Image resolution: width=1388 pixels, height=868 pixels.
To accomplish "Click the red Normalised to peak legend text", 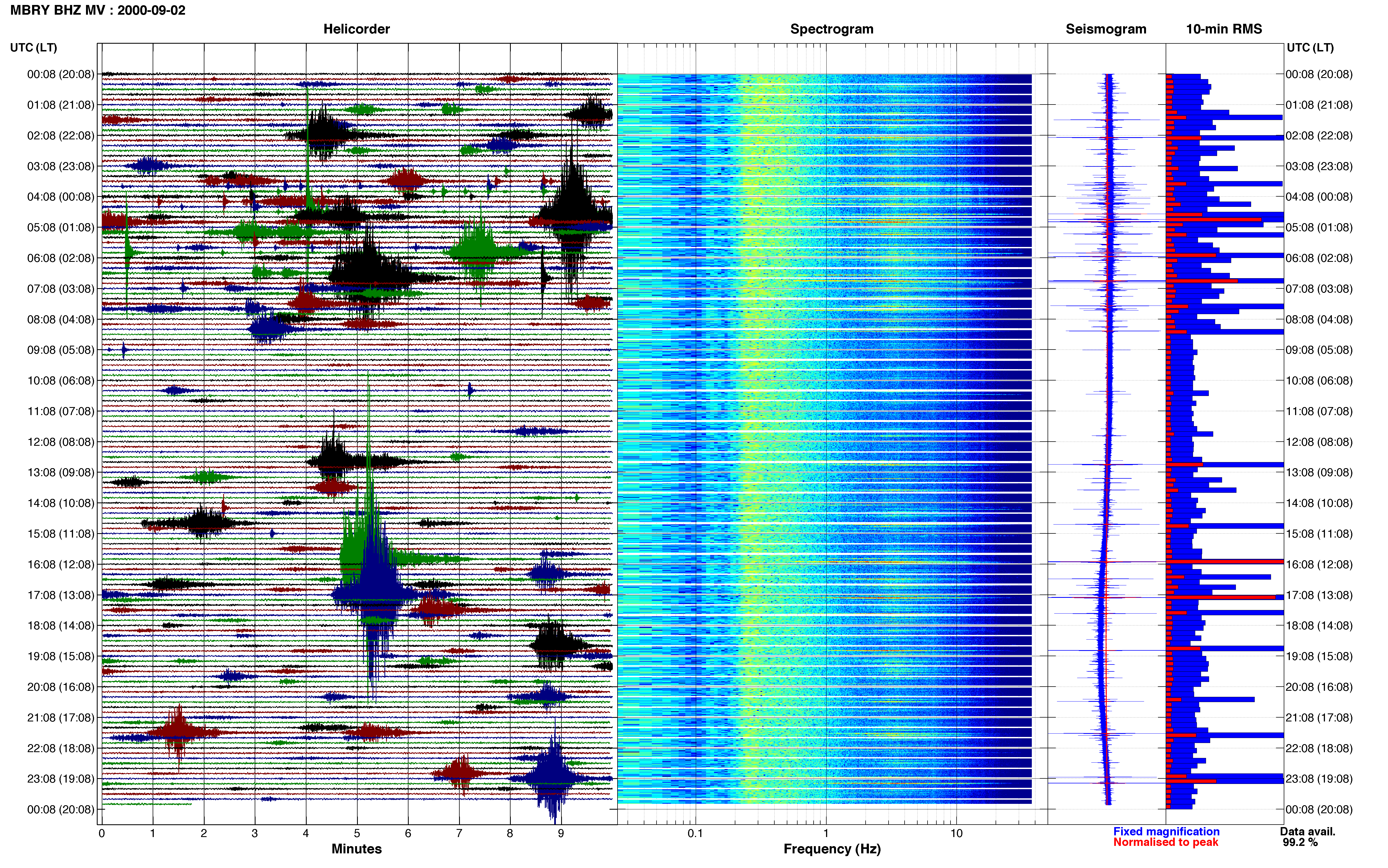I will (x=1165, y=842).
